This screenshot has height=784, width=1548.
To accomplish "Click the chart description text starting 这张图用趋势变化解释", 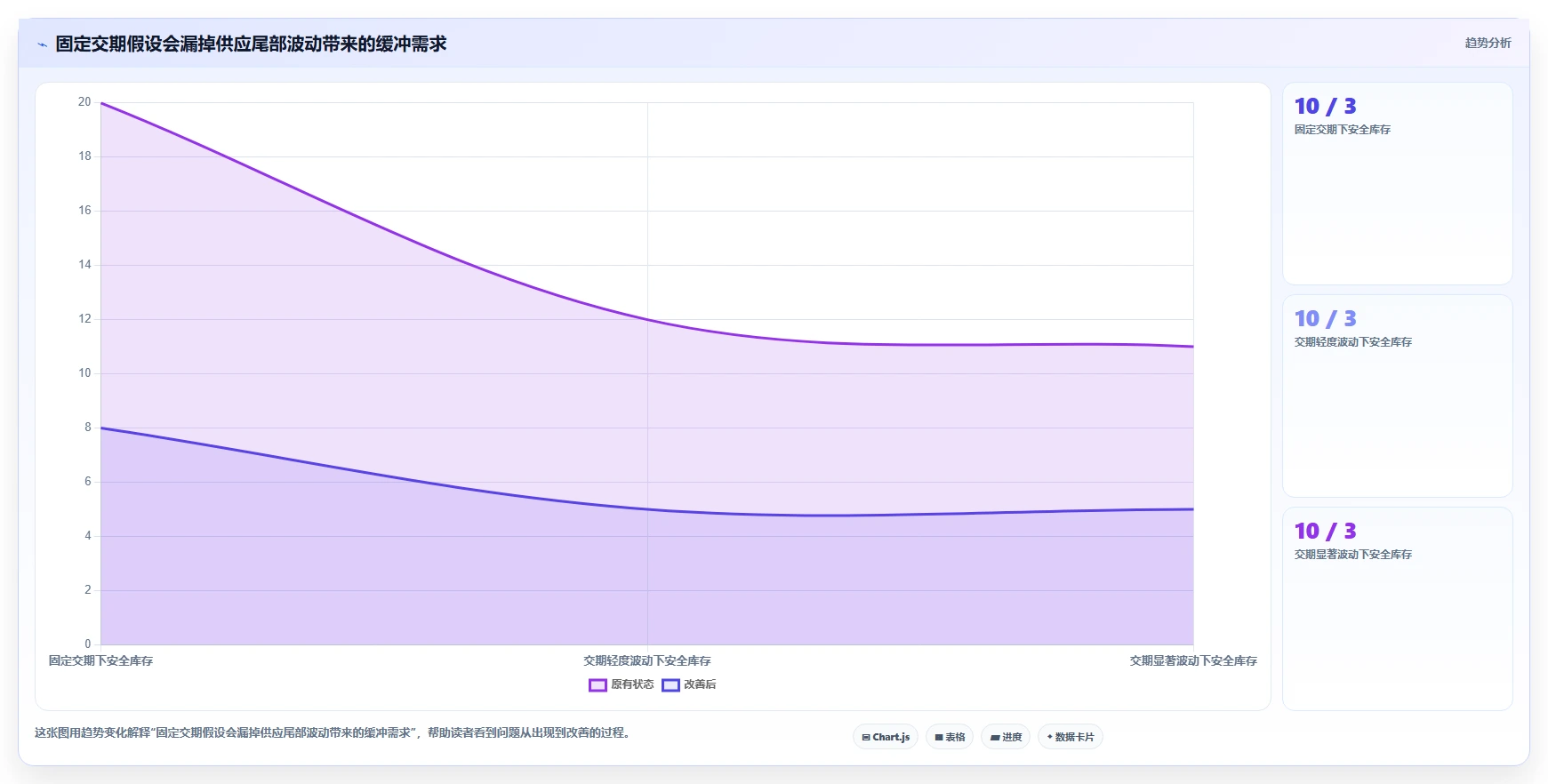I will point(334,732).
